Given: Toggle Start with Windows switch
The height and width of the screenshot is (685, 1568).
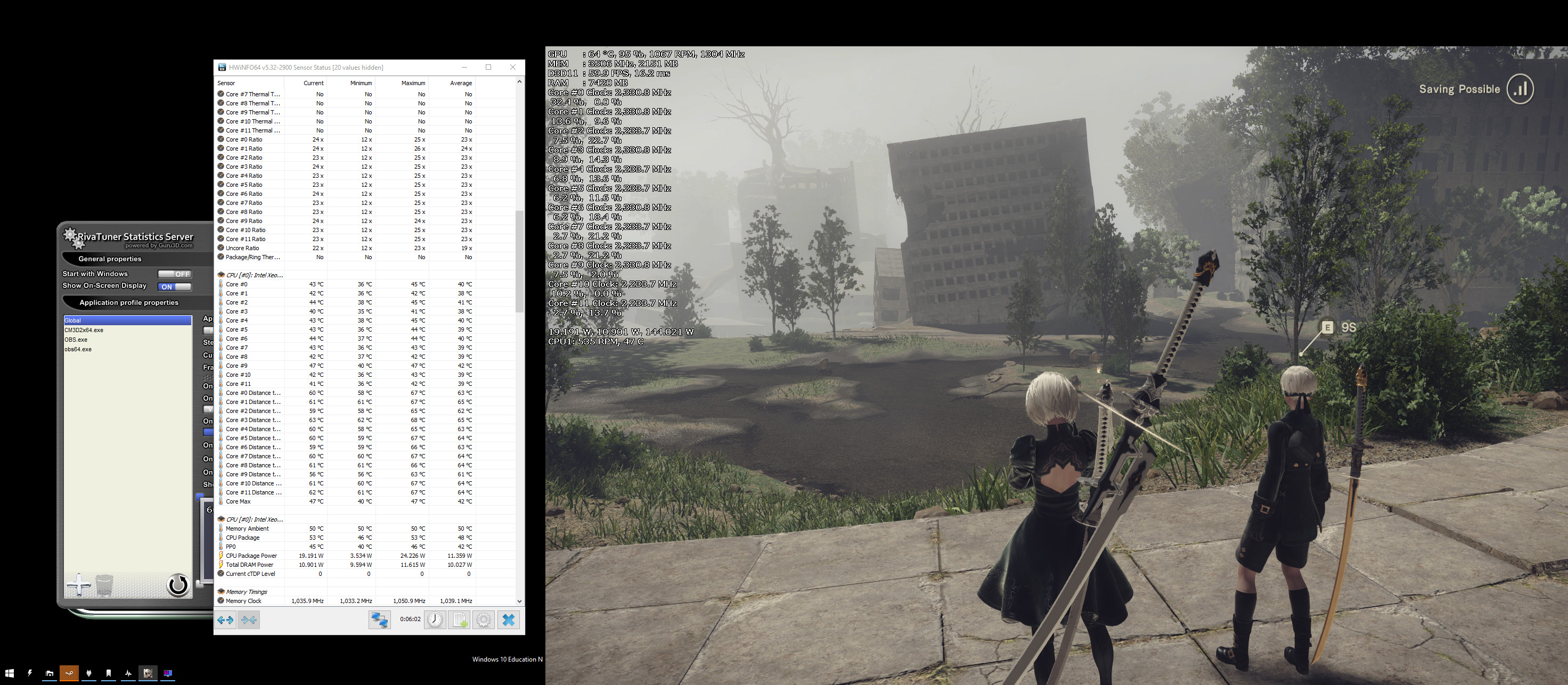Looking at the screenshot, I should point(175,274).
